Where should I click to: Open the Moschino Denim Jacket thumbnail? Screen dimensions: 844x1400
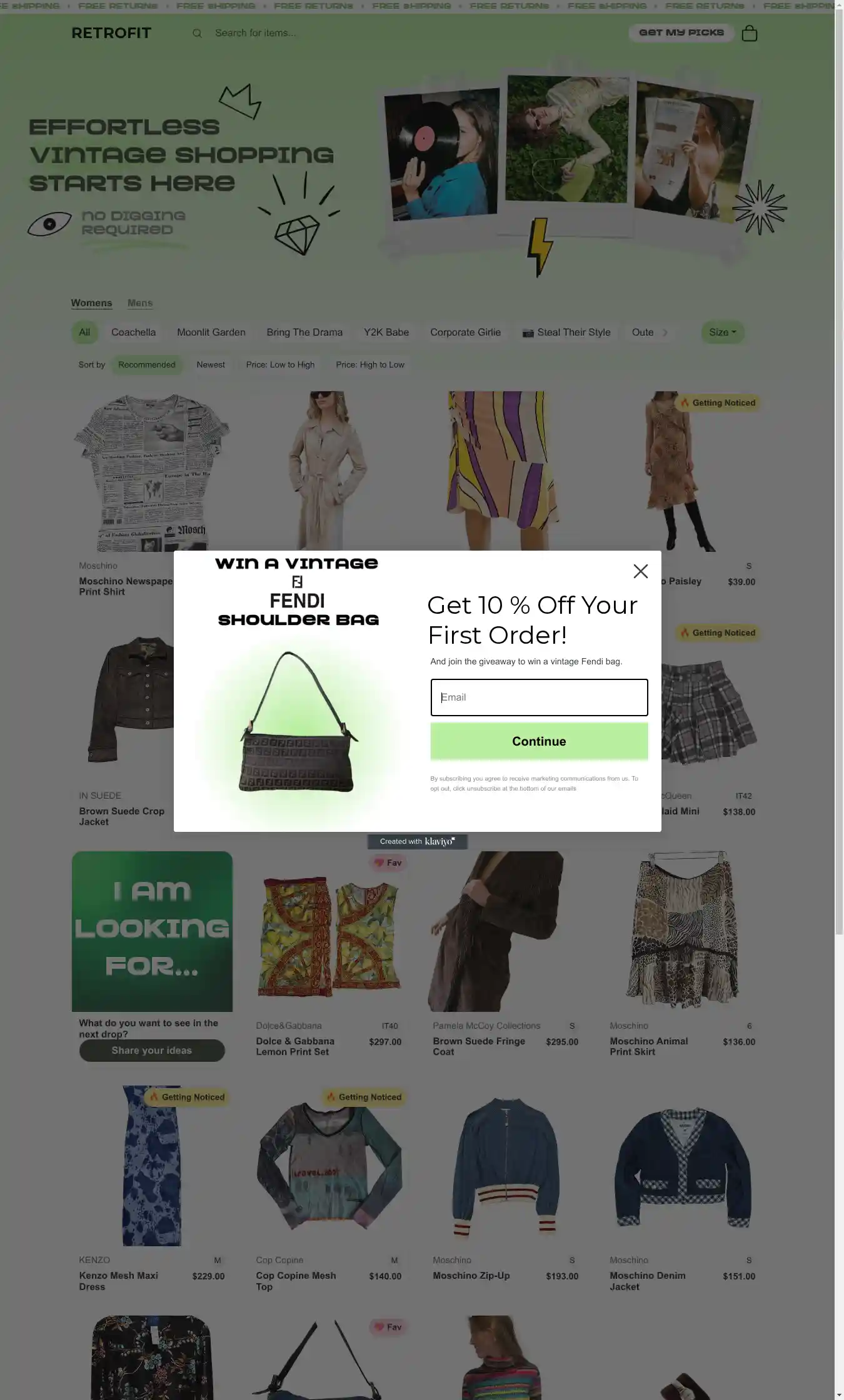coord(683,1166)
